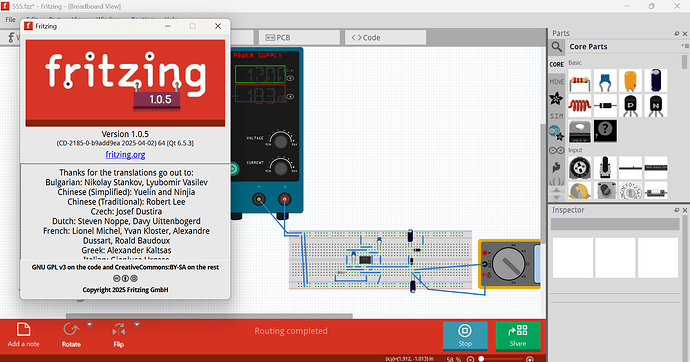Open the parts search magnifier

coord(557,47)
